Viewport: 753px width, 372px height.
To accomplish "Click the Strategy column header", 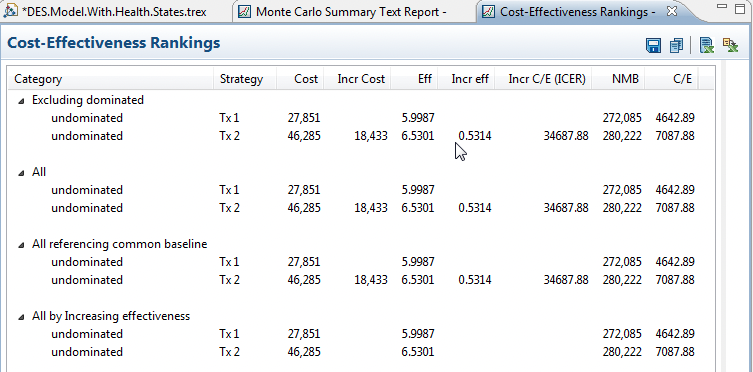I will [241, 79].
